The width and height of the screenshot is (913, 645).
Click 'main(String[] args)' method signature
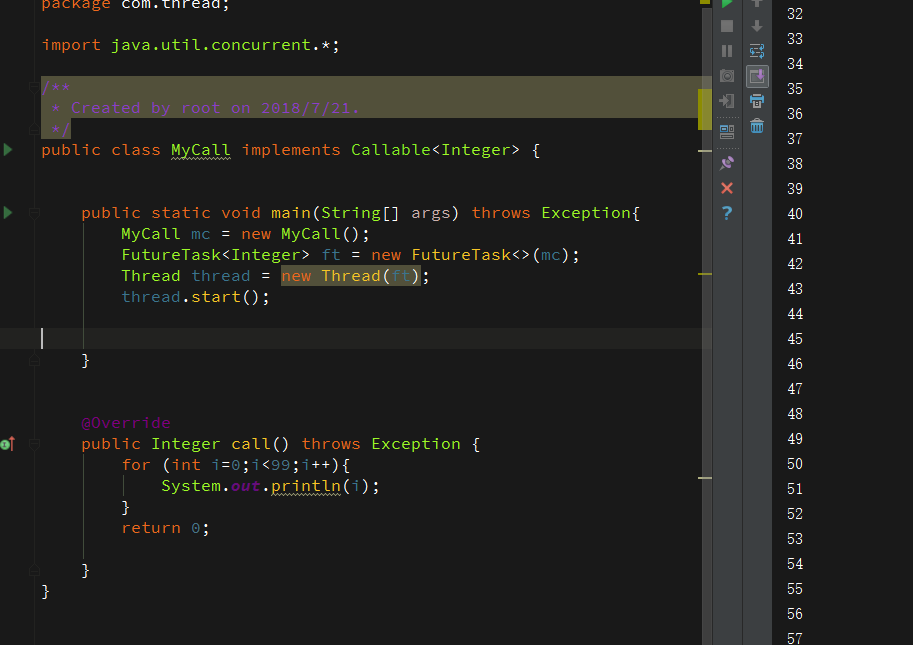[x=365, y=213]
